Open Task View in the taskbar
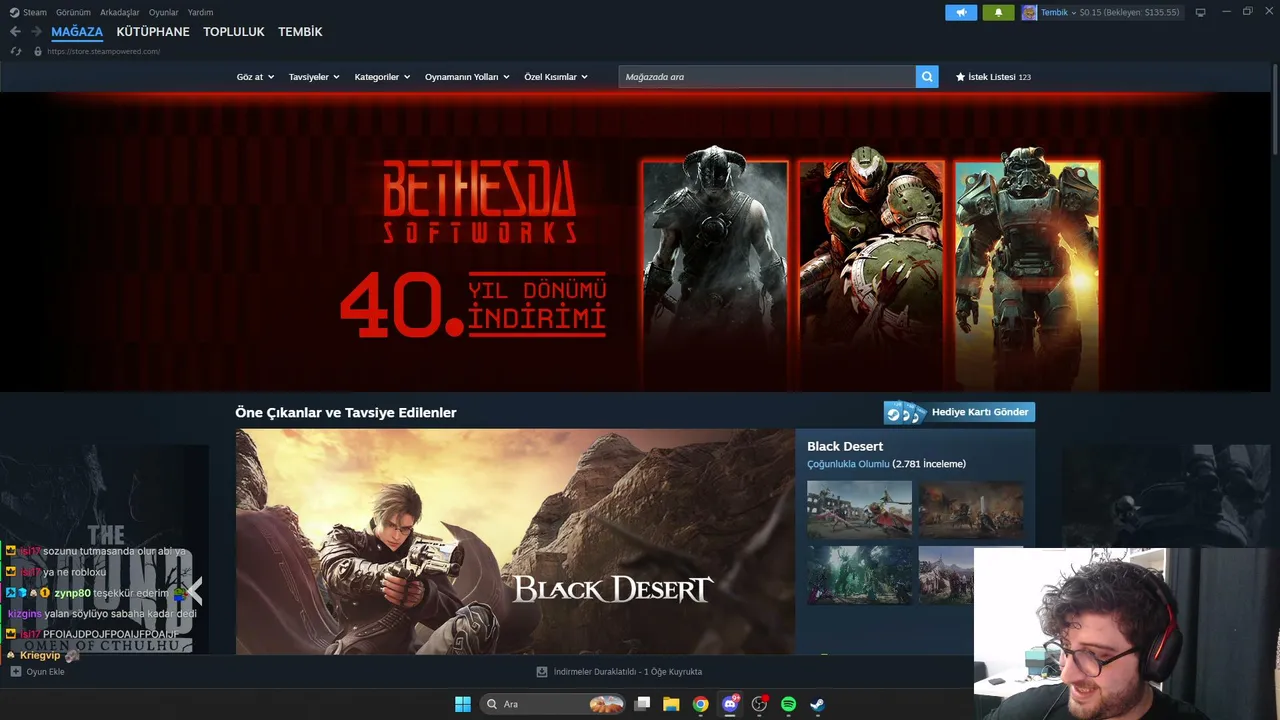 [643, 704]
